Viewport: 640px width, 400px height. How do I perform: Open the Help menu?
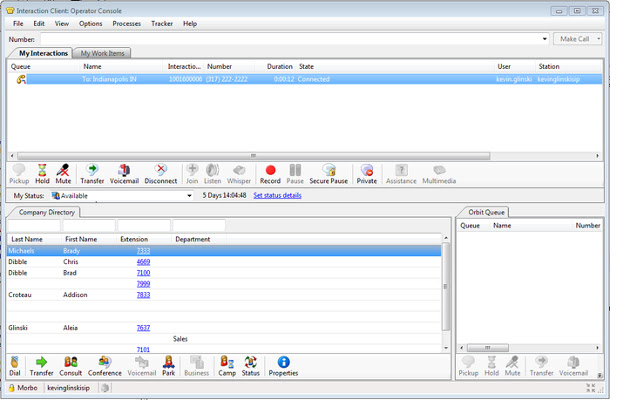(190, 24)
